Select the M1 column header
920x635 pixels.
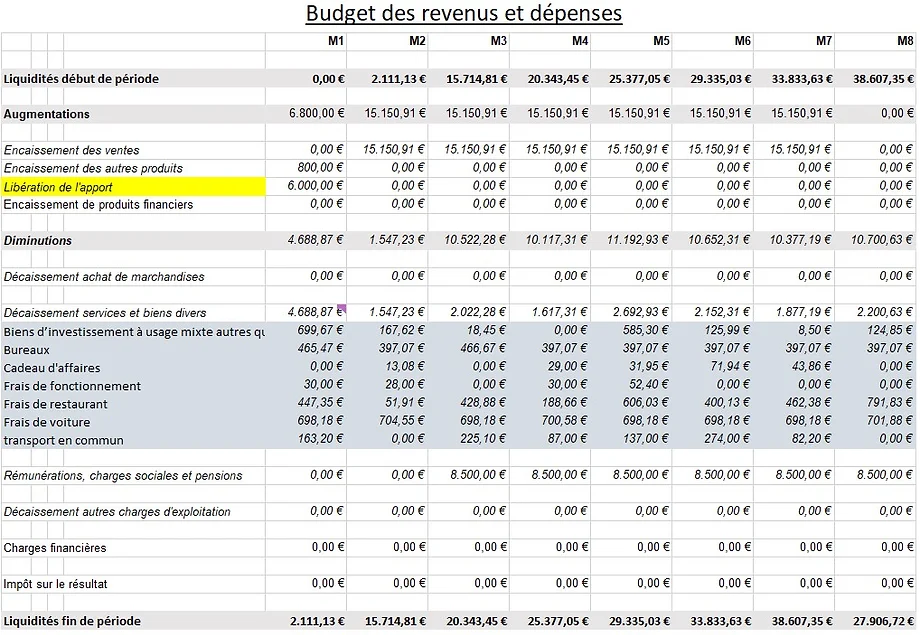tap(336, 41)
